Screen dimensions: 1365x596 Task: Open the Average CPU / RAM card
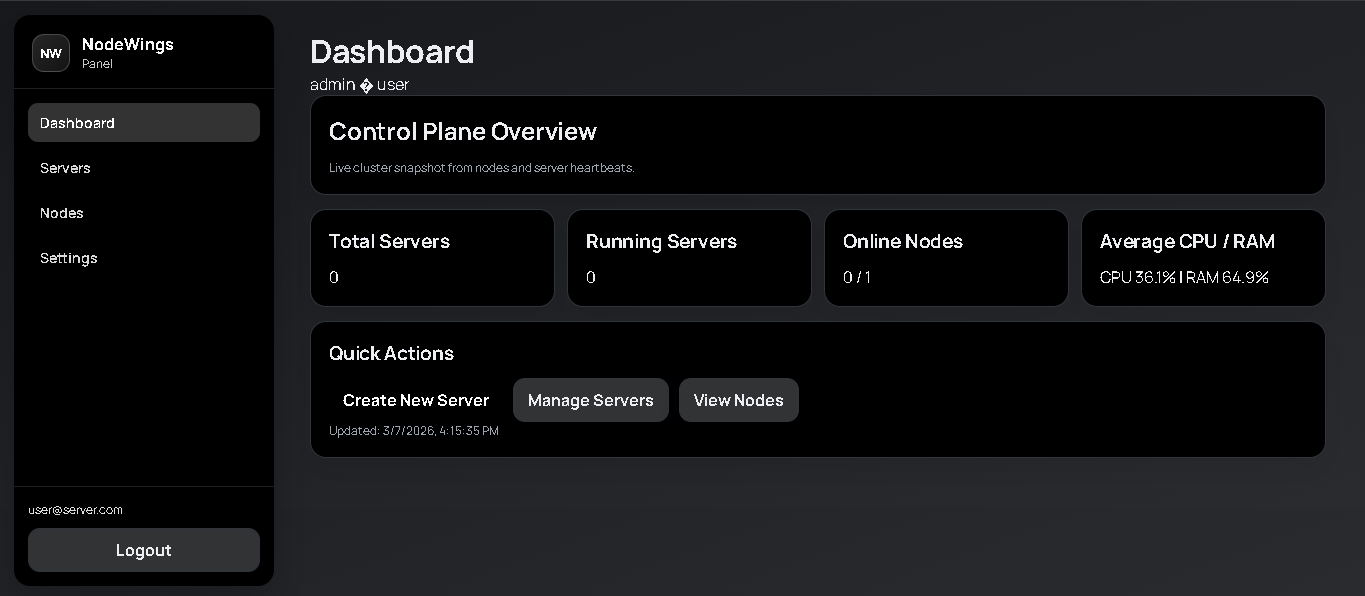coord(1203,257)
